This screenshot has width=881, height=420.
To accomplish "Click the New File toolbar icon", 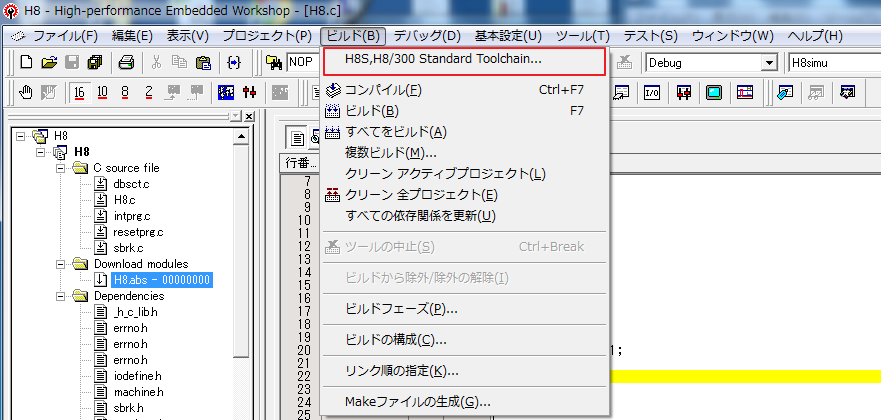I will (x=27, y=62).
